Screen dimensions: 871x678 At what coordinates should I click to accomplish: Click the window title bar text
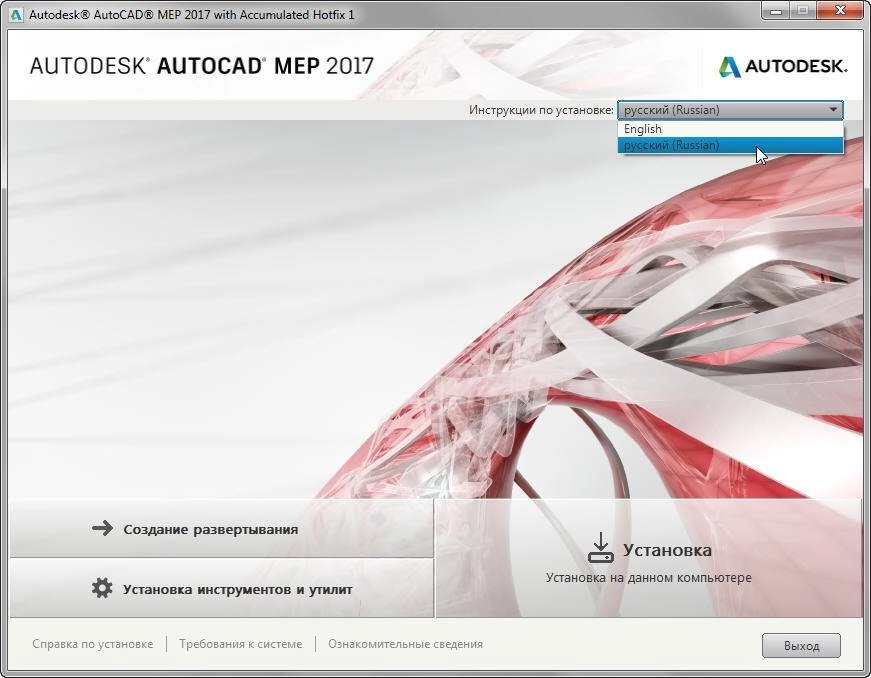click(192, 15)
